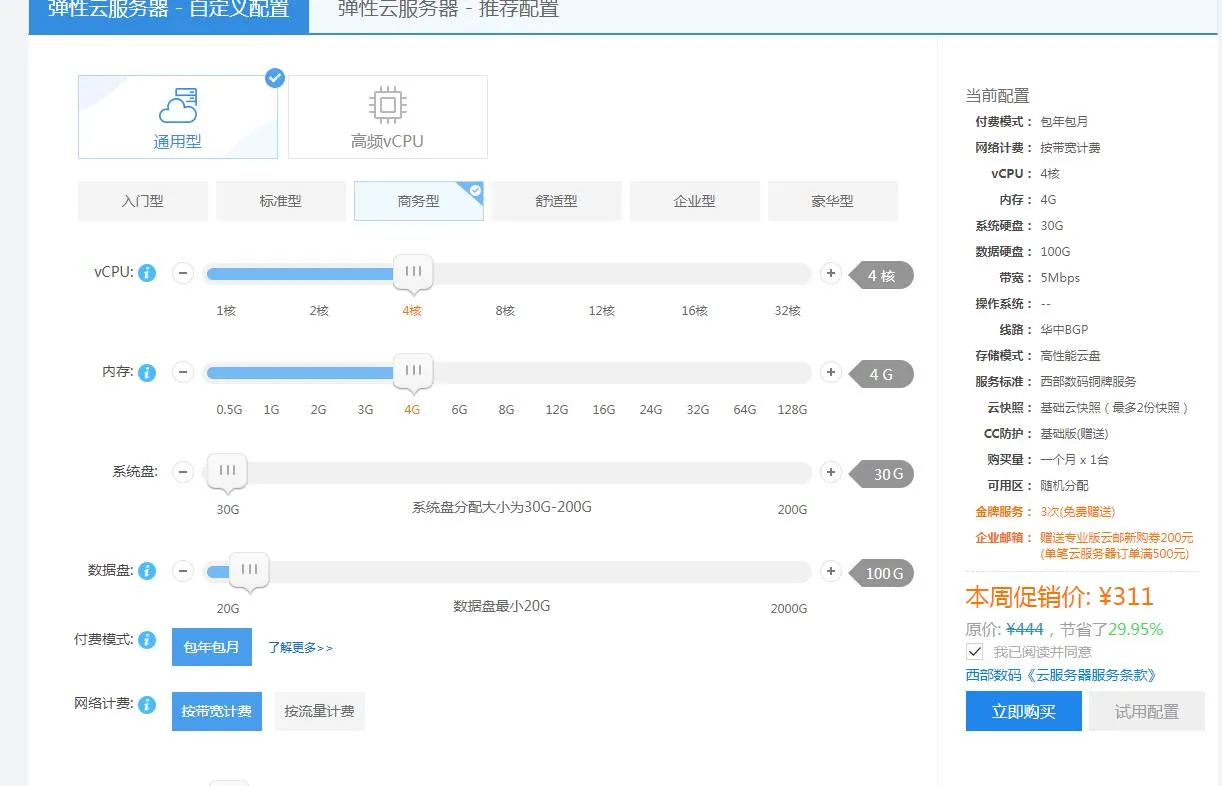Click the 4 核 vCPU value box
Image resolution: width=1222 pixels, height=786 pixels.
pos(882,275)
